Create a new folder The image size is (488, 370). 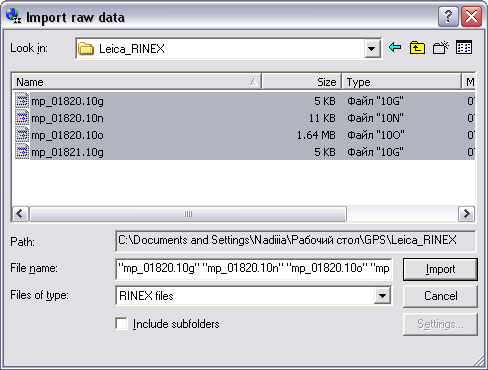coord(441,48)
